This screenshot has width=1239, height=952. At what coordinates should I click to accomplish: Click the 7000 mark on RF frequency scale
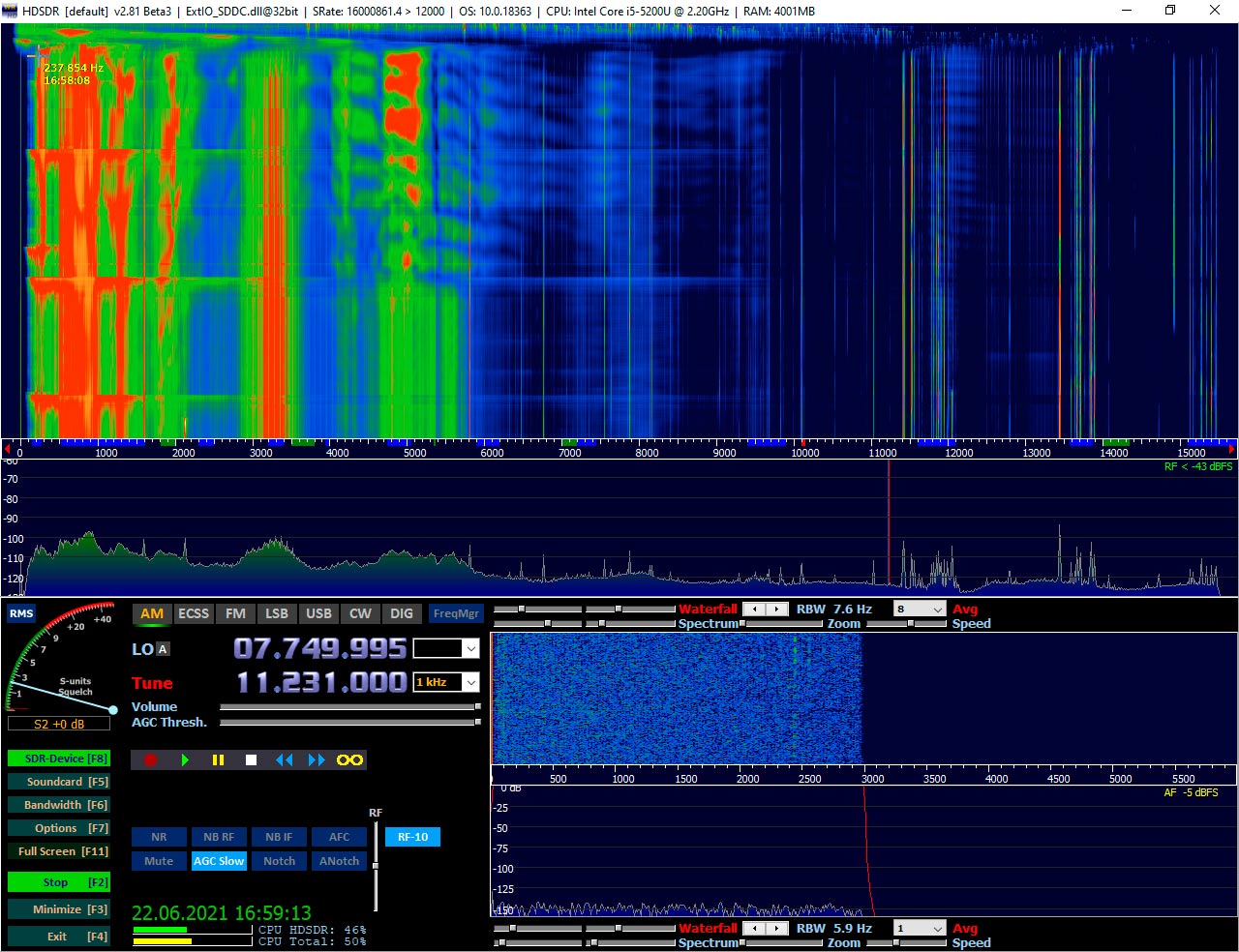click(570, 452)
